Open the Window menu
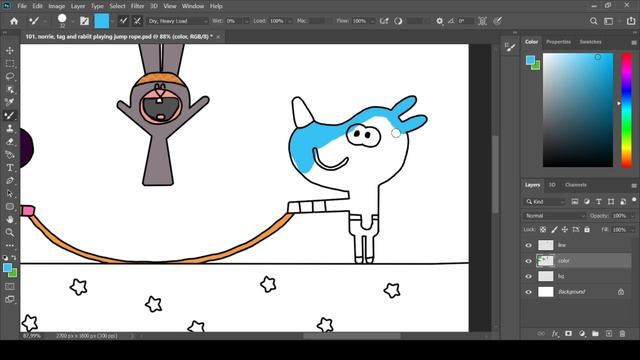 pos(193,6)
